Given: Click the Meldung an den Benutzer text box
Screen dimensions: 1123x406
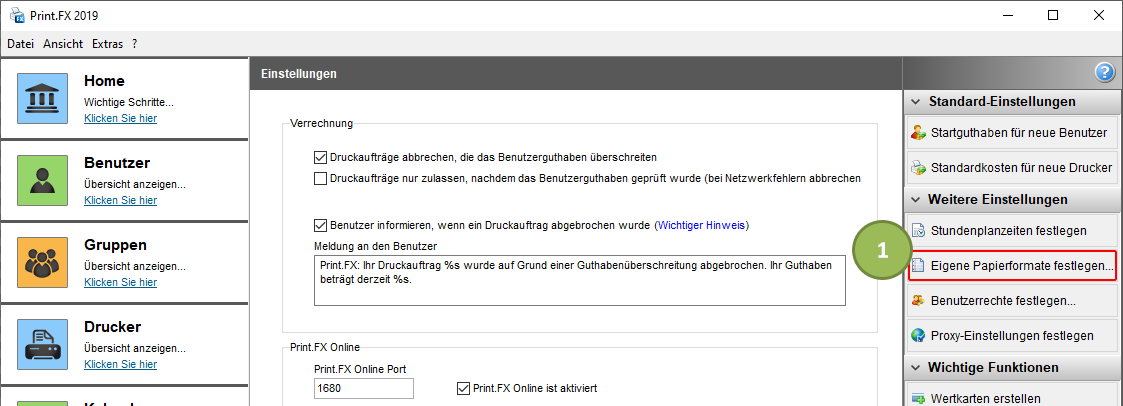Looking at the screenshot, I should point(579,280).
